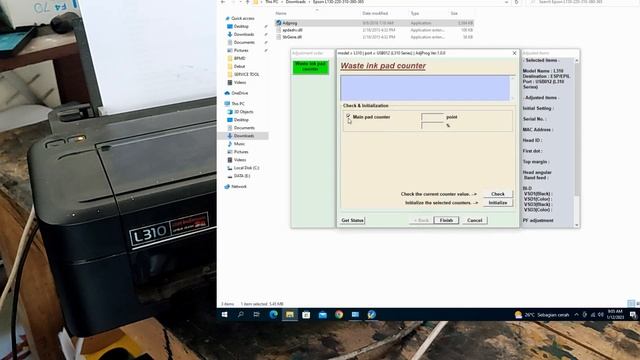
Task: Sort files by Name column
Action: tap(281, 13)
